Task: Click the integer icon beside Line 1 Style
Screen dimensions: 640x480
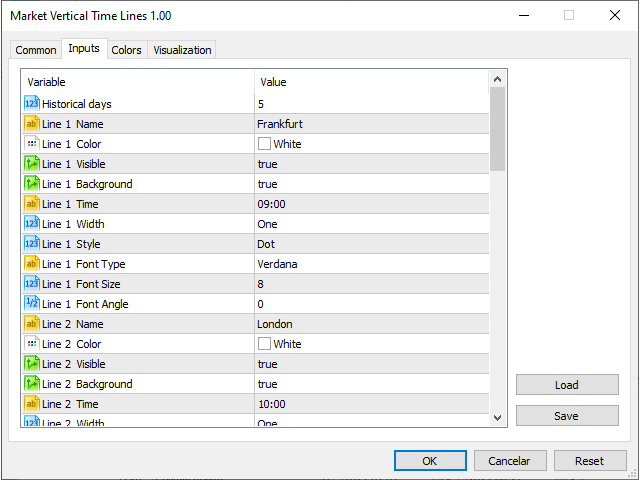Action: pos(32,244)
